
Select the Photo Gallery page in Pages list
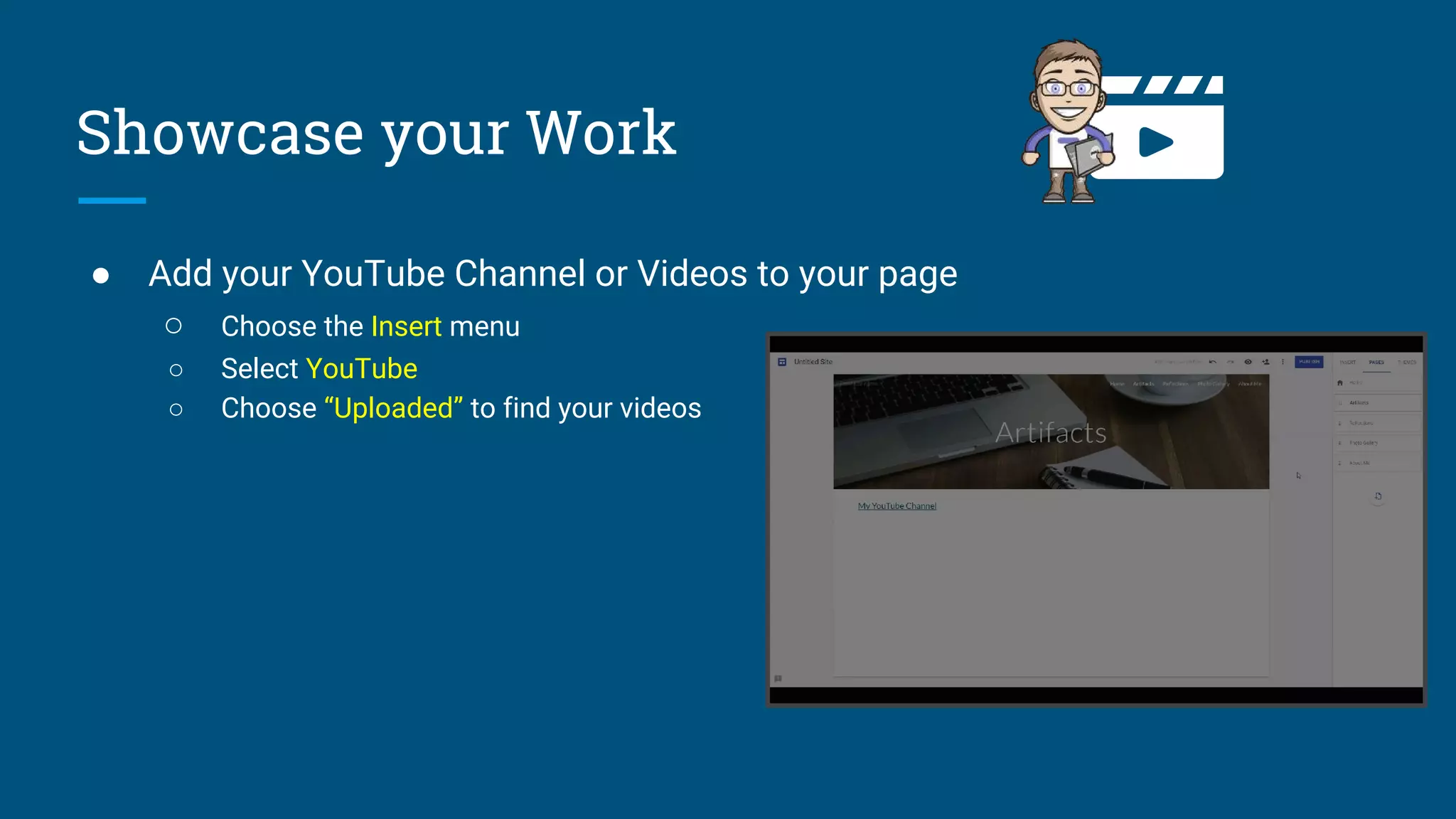point(1378,443)
